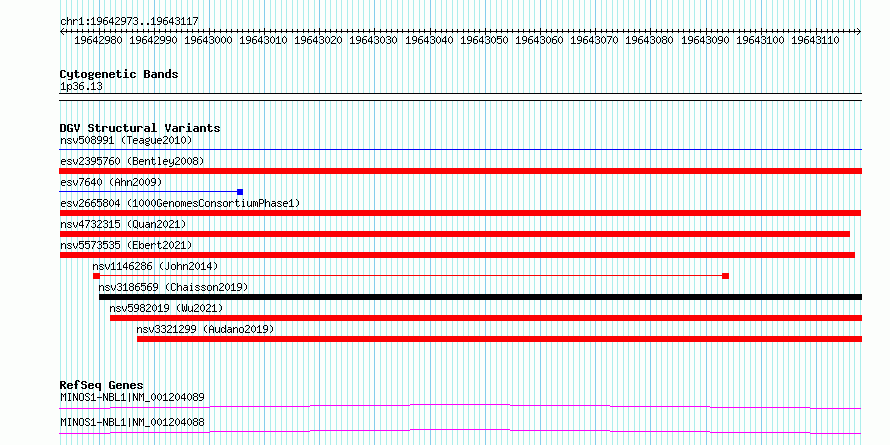Screen dimensions: 890x445
Task: Click the 1p36.13 band label
Action: 81,87
